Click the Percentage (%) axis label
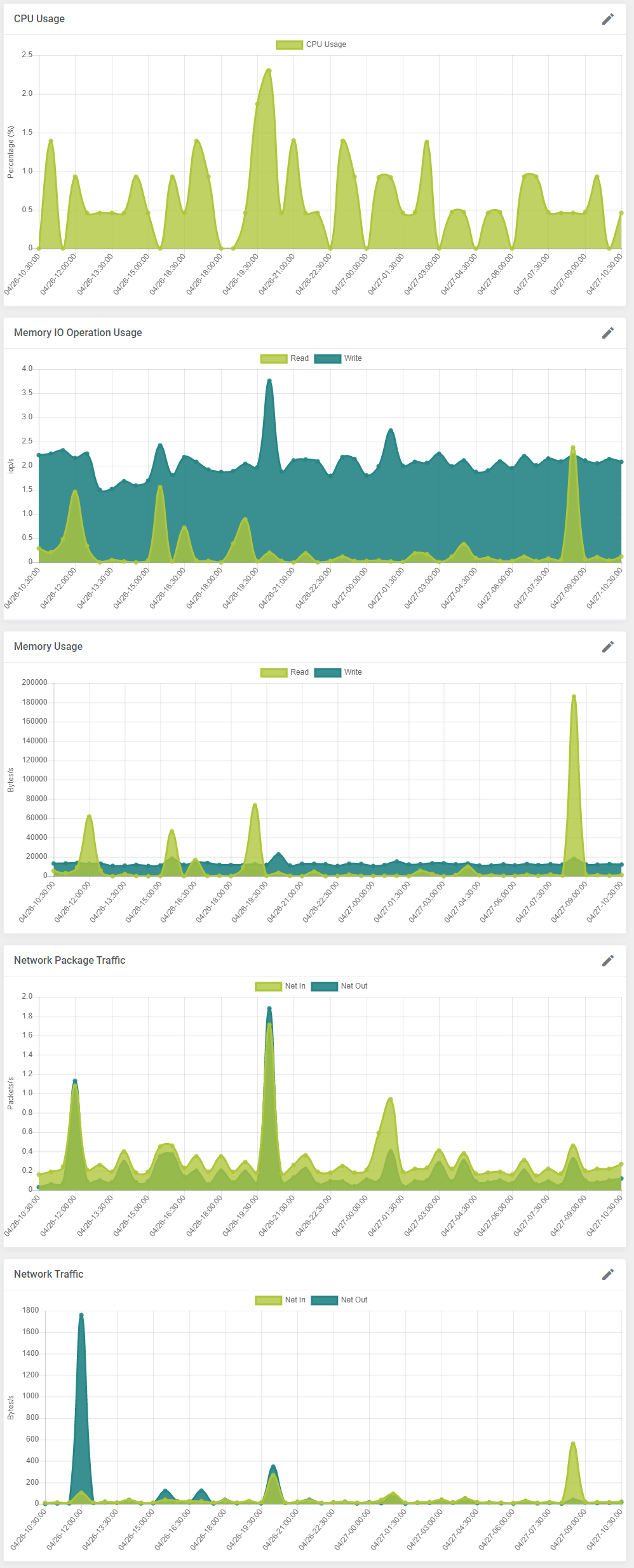634x1568 pixels. 11,152
